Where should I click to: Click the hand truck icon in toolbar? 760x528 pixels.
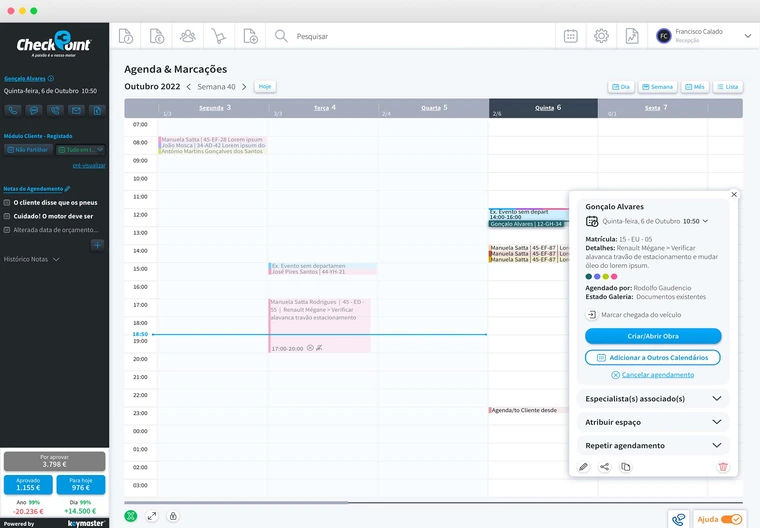click(x=218, y=36)
